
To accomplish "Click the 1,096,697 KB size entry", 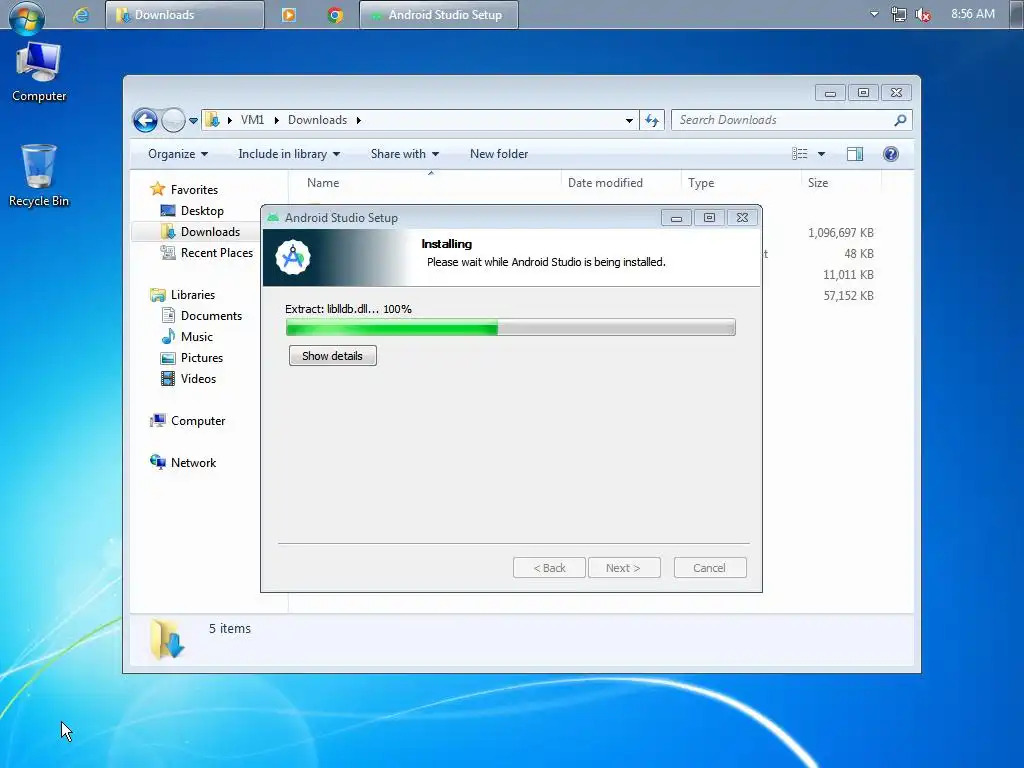I will click(x=840, y=233).
